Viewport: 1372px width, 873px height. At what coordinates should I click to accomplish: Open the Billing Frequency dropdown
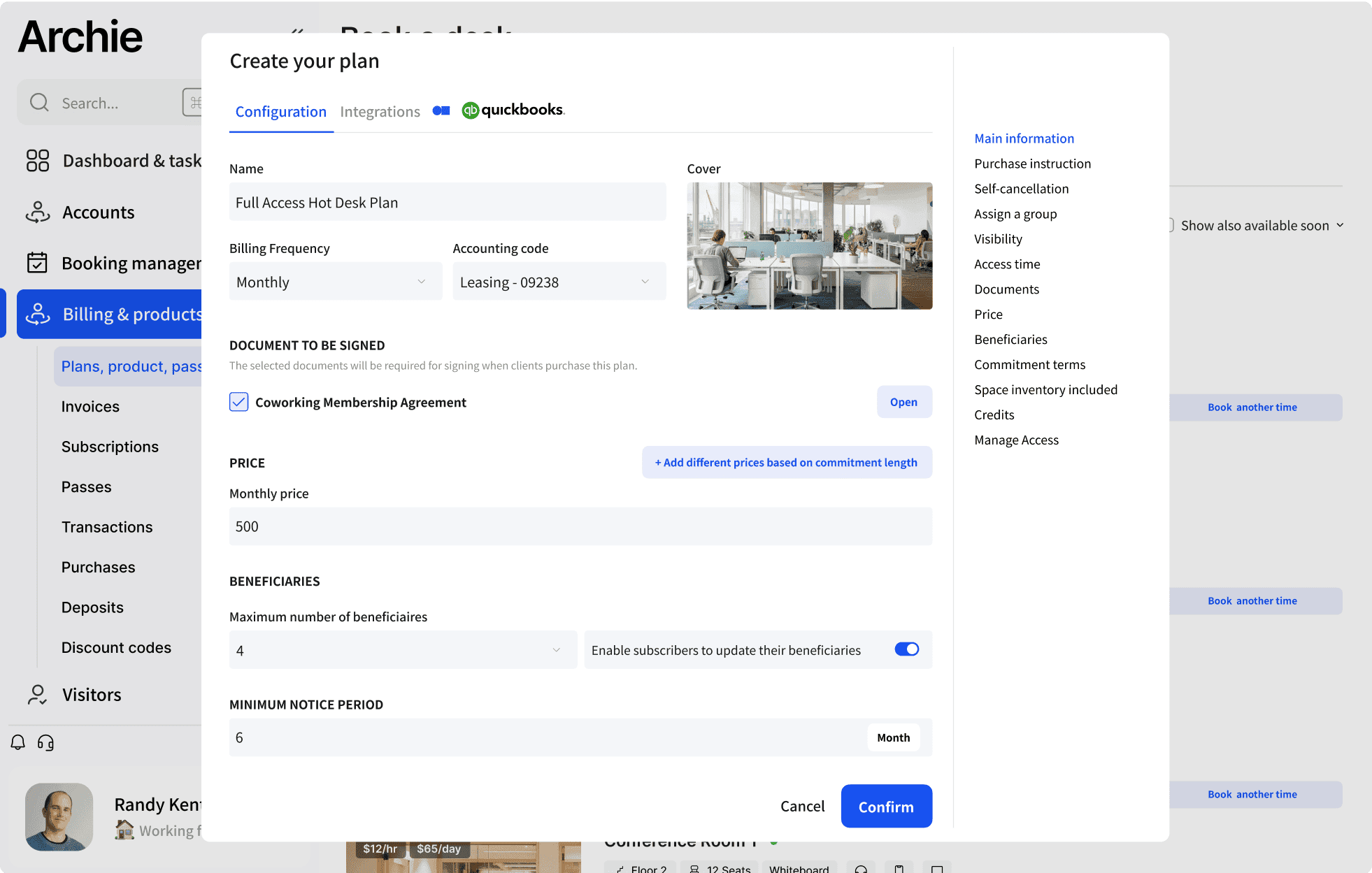(x=335, y=281)
